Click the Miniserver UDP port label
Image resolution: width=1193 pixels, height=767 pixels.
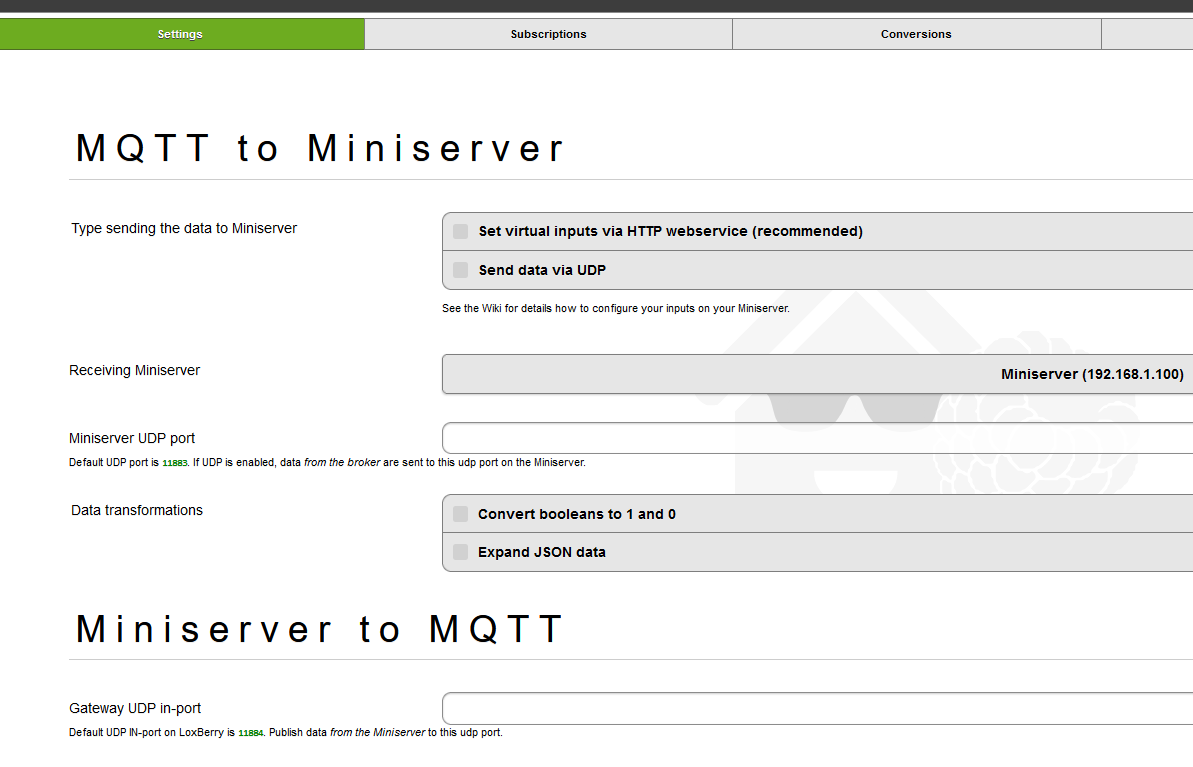(132, 438)
